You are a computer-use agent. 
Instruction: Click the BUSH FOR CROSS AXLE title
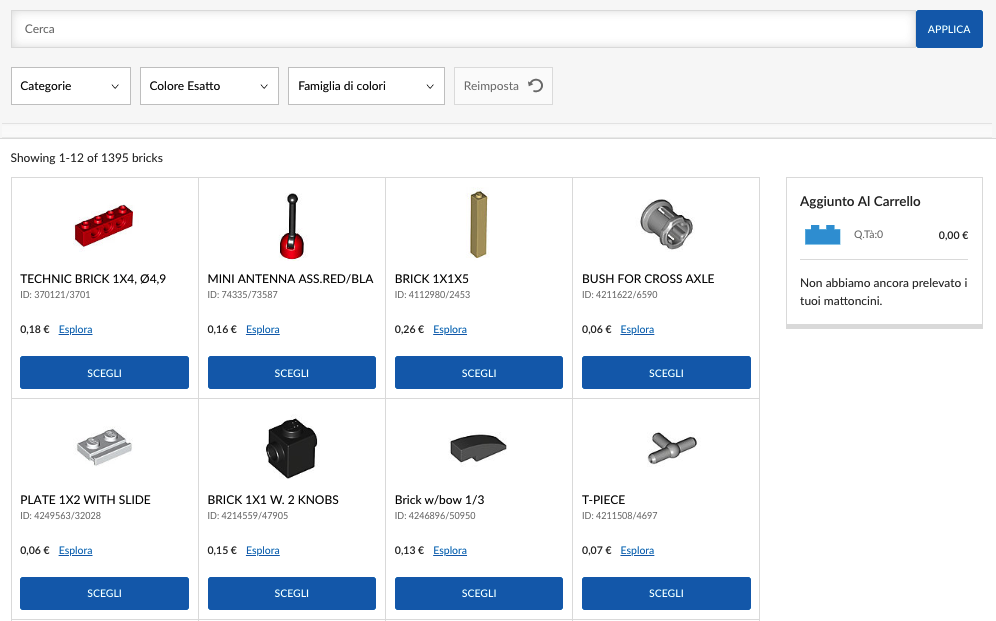coord(648,279)
